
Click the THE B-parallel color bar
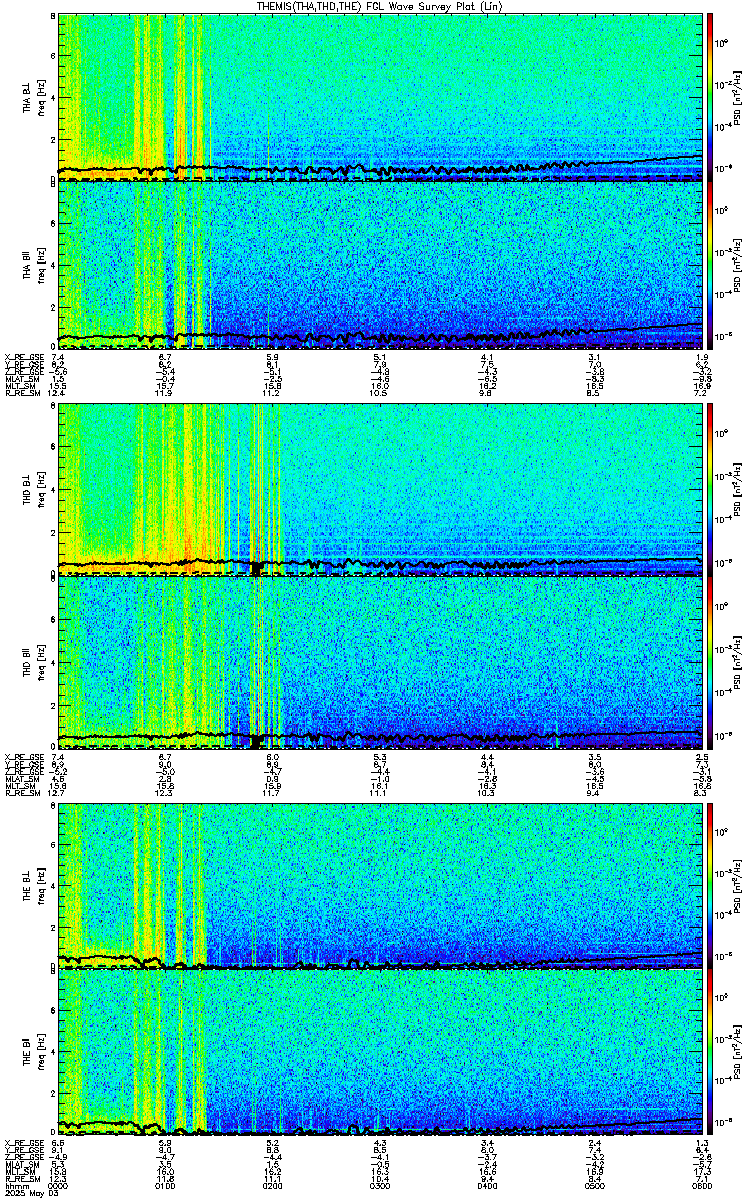(x=710, y=1053)
